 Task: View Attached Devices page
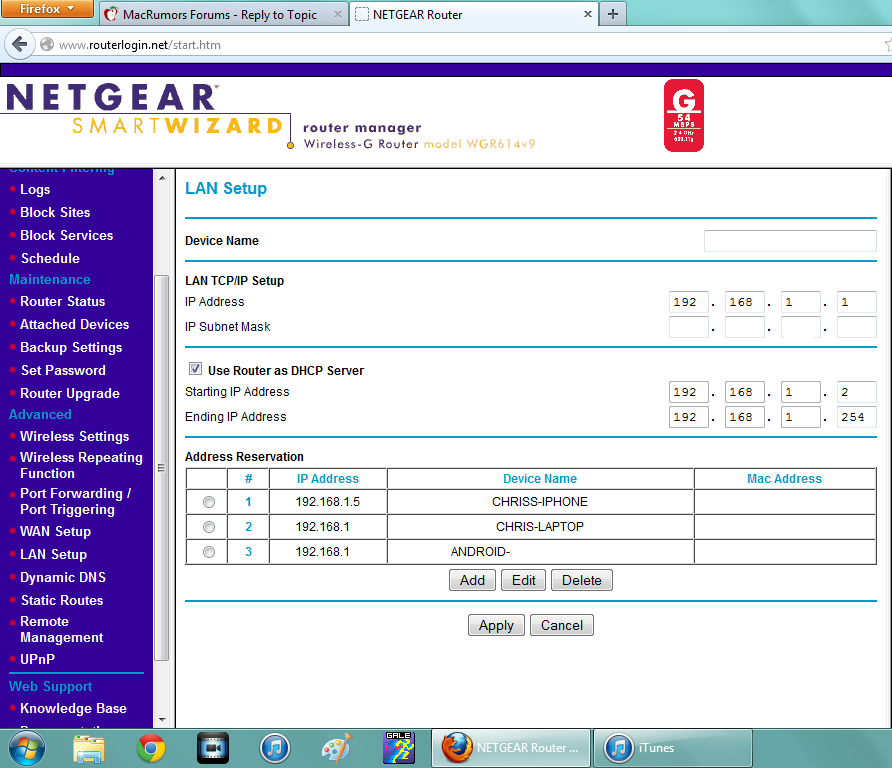point(75,324)
